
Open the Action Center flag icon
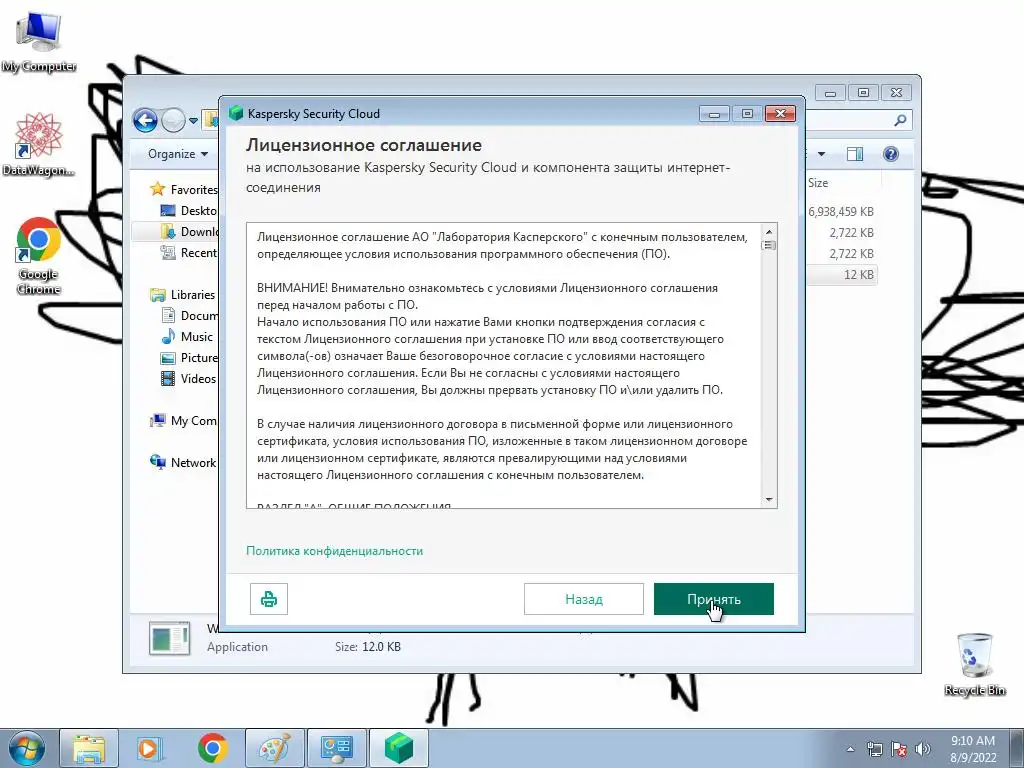(x=899, y=749)
